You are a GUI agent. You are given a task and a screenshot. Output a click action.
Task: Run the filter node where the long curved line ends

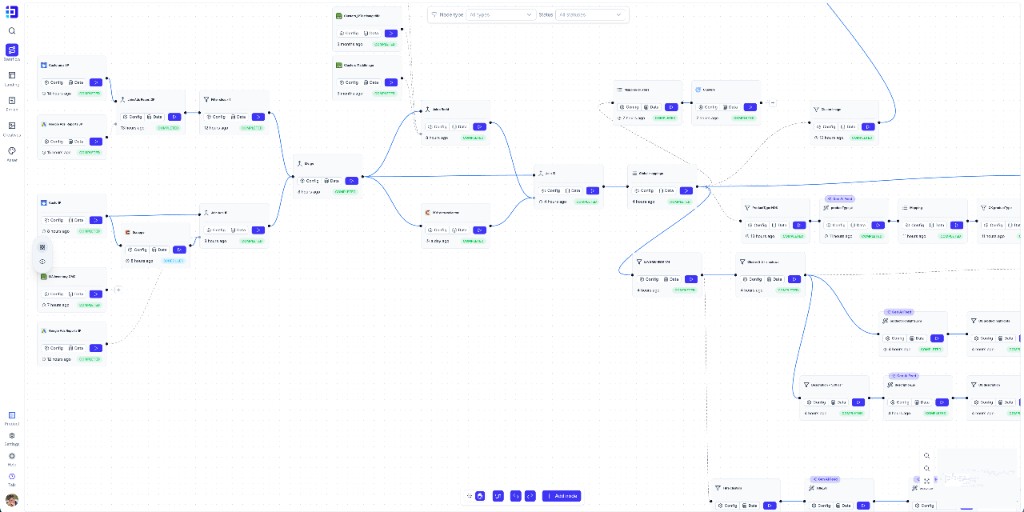(867, 127)
